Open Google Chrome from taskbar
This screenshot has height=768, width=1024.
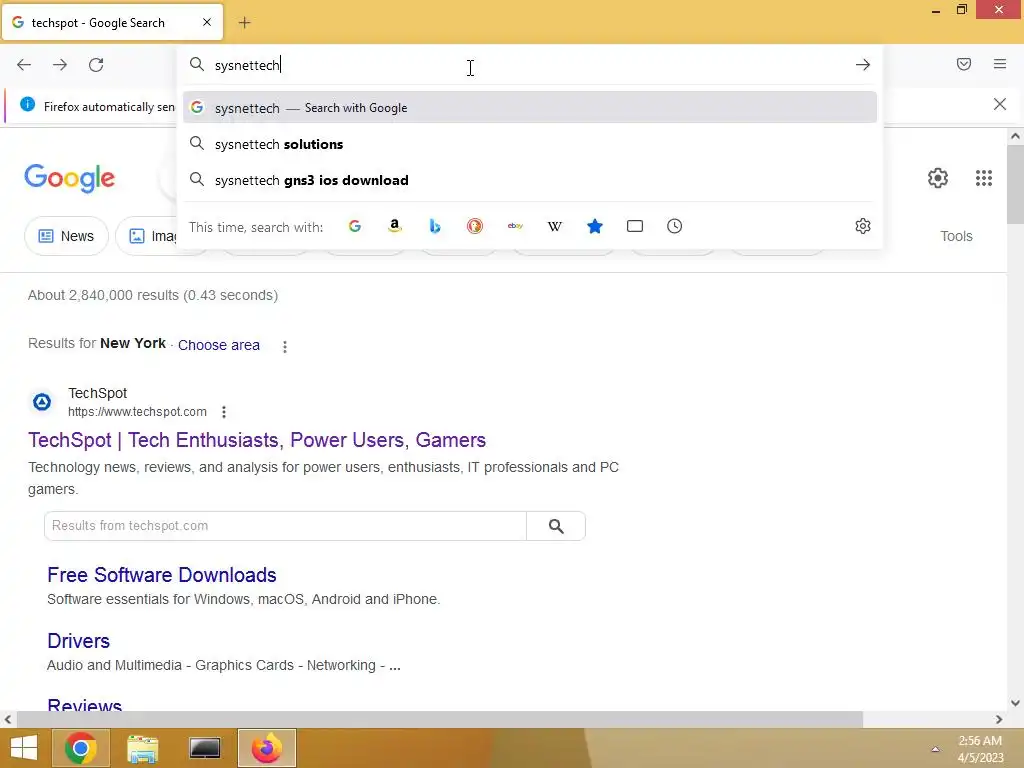[81, 748]
